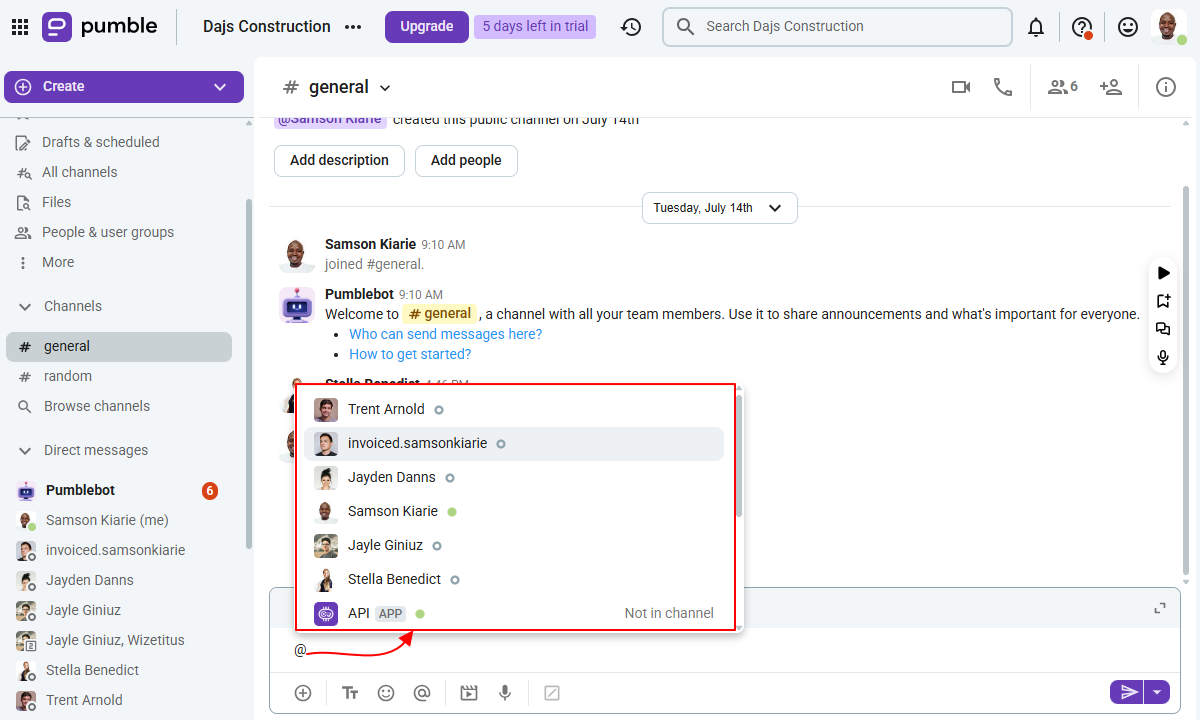
Task: Mention Jayle Giniuz from suggestion list
Action: pyautogui.click(x=514, y=546)
